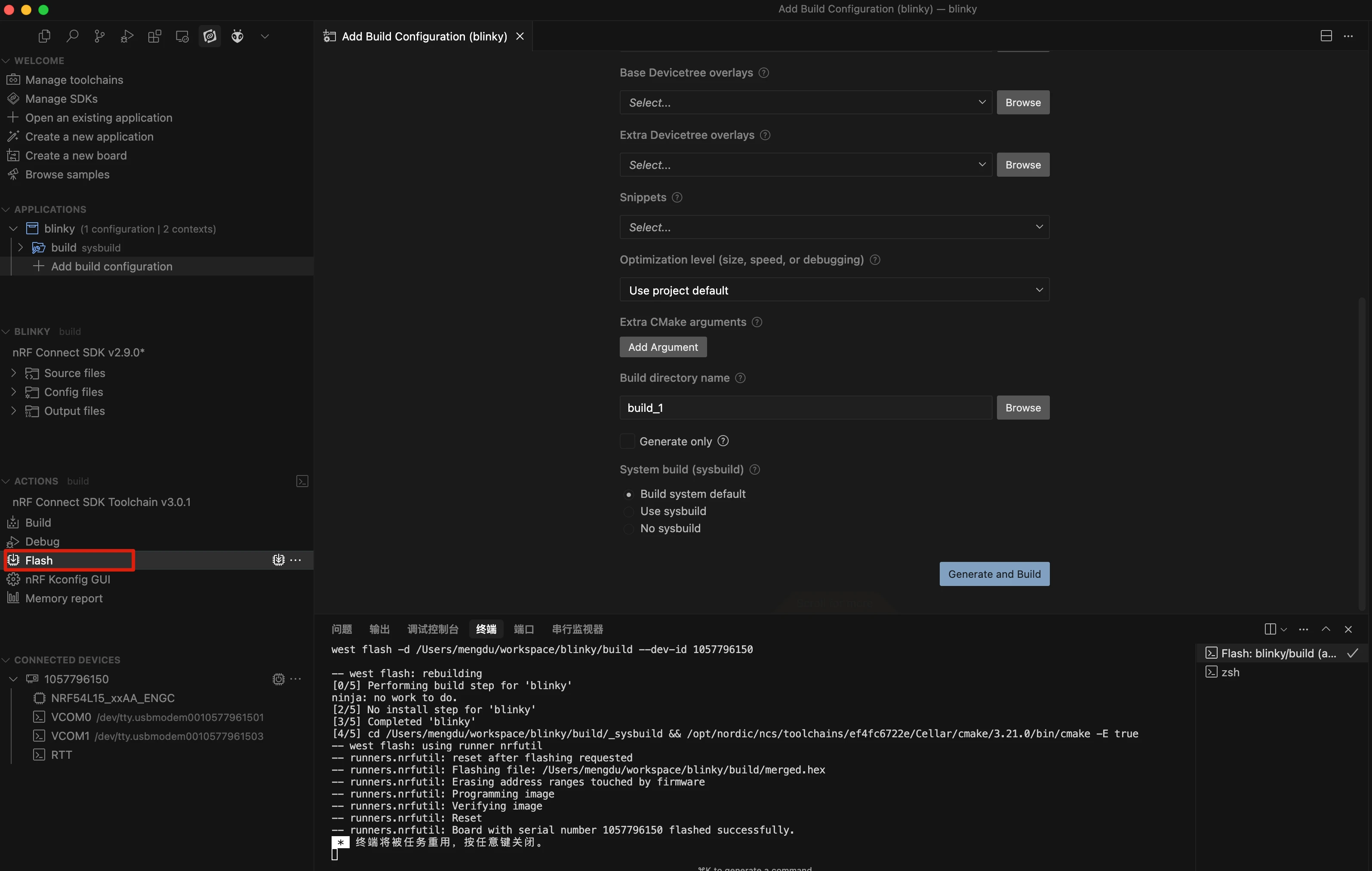Click the help icon beside Snippets
Image resolution: width=1372 pixels, height=871 pixels.
click(677, 198)
